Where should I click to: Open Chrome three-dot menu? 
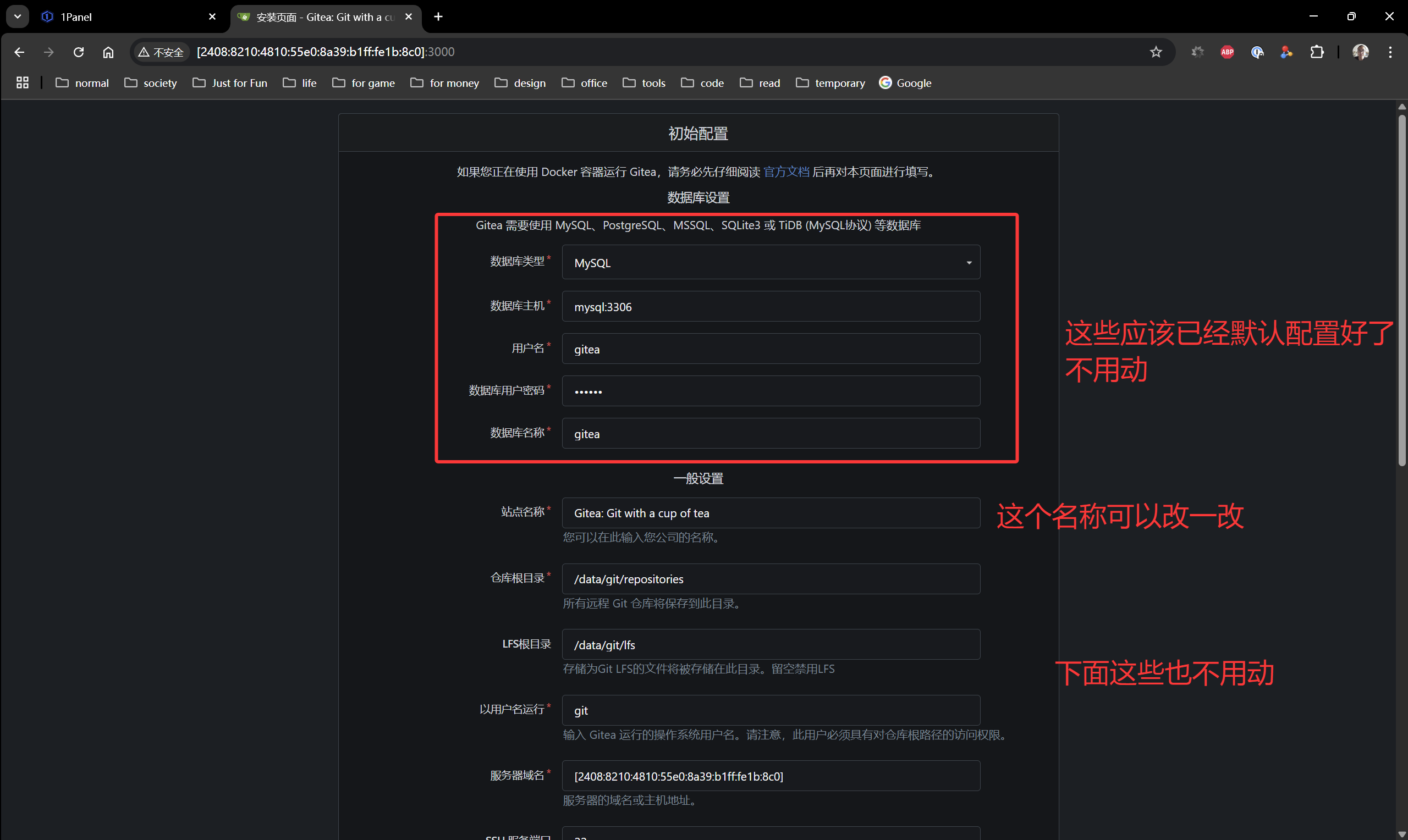(1390, 52)
